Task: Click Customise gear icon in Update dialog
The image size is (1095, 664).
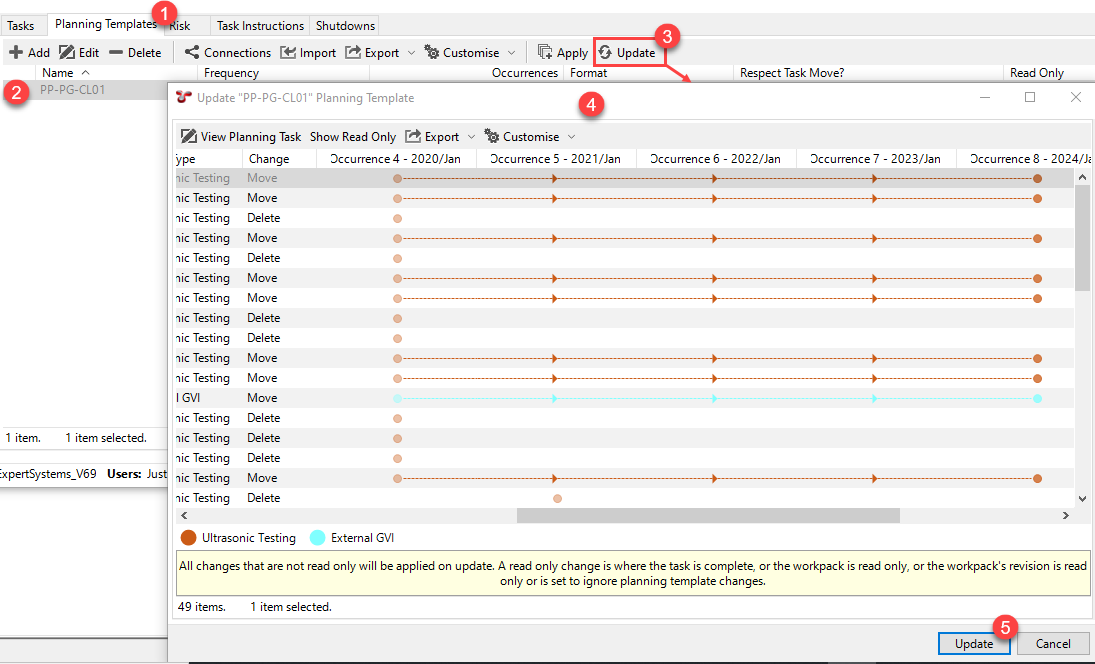Action: (x=492, y=136)
